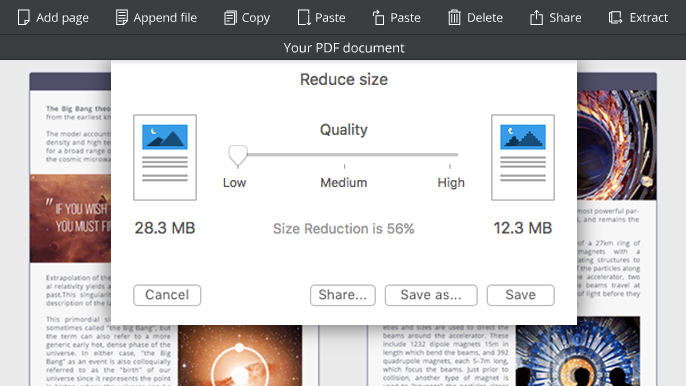Click the reduced 12.3 MB document thumbnail

point(523,158)
